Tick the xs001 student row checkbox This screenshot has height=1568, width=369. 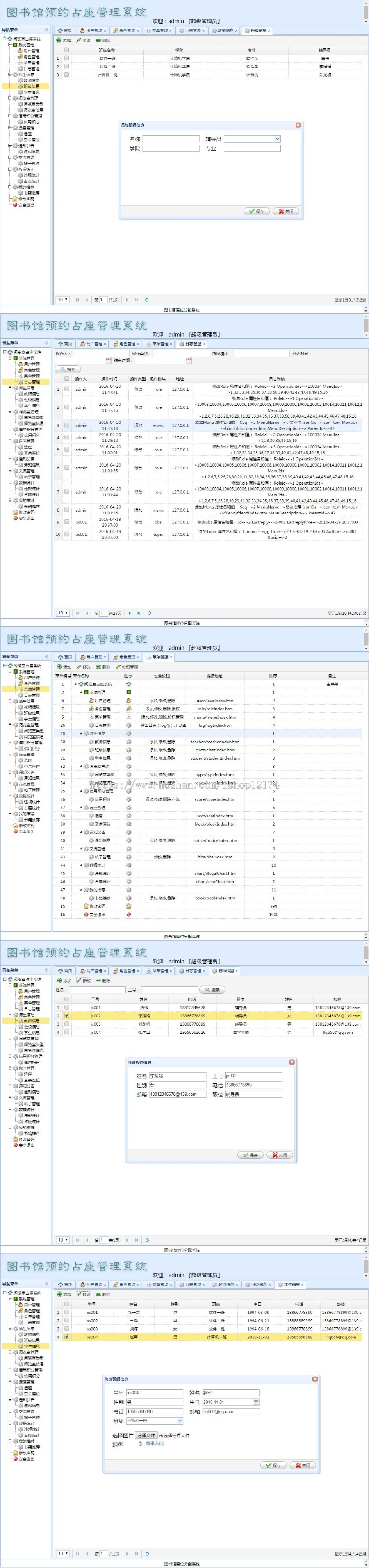(66, 1312)
